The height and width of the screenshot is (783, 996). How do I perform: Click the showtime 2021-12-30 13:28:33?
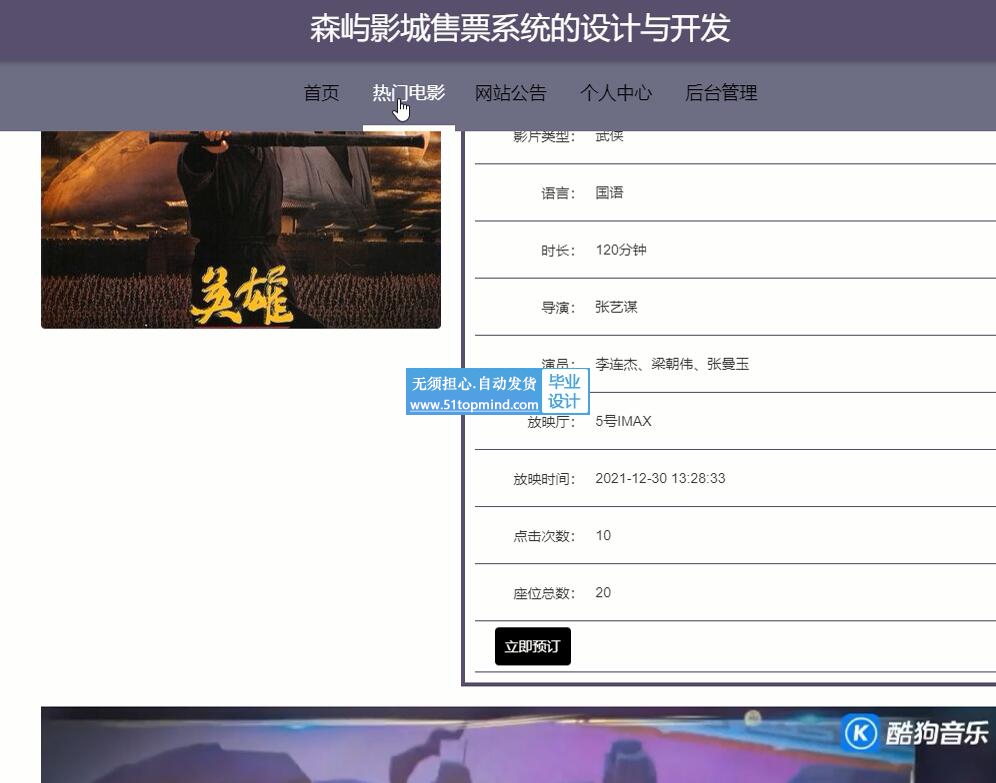tap(660, 478)
